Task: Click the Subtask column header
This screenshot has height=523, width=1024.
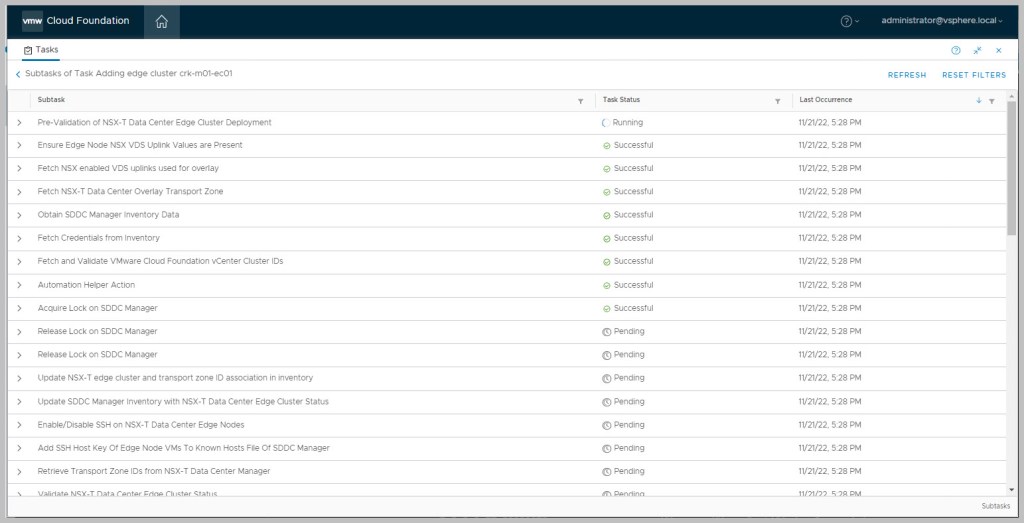Action: click(51, 100)
